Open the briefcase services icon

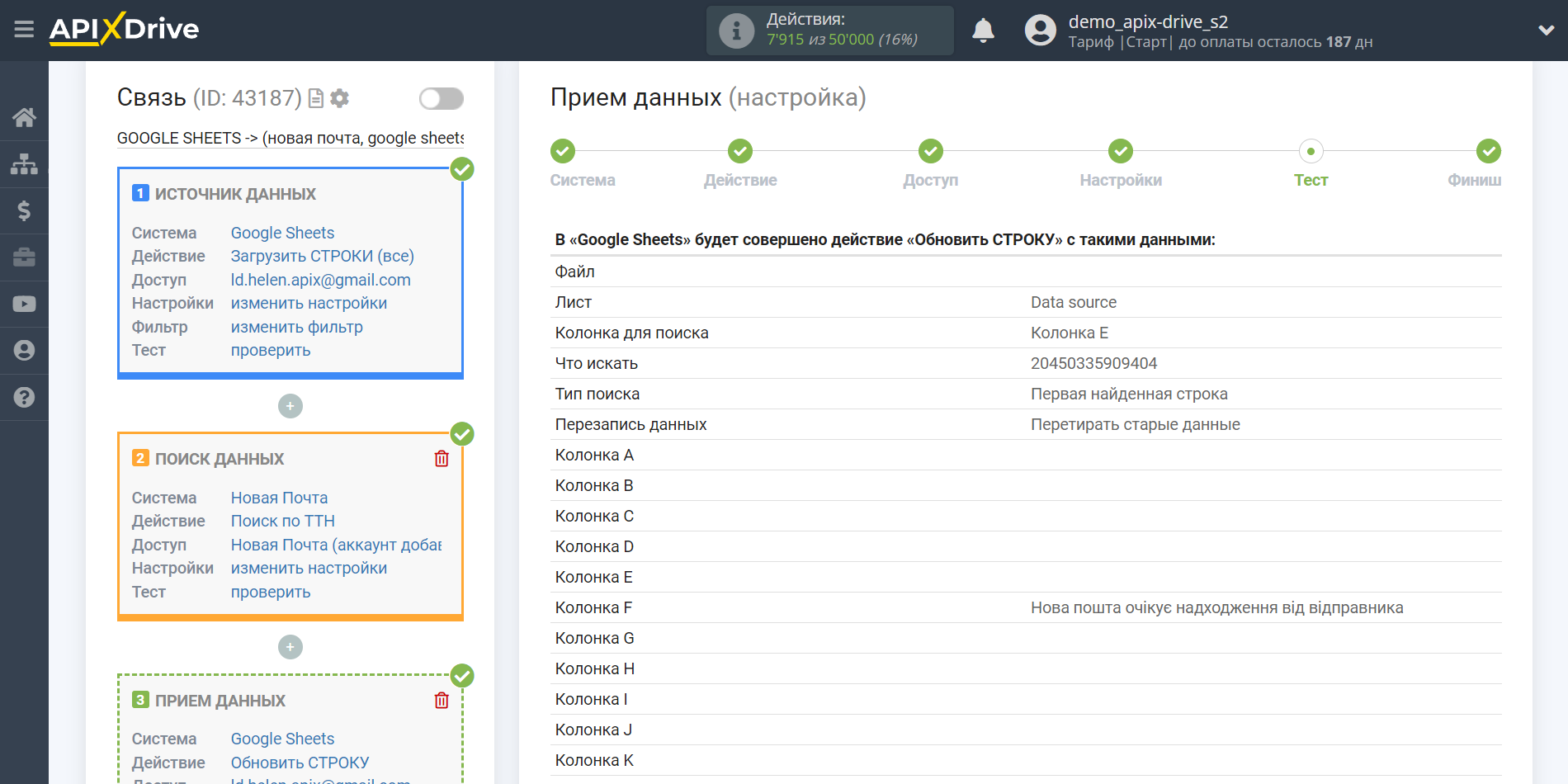point(24,257)
